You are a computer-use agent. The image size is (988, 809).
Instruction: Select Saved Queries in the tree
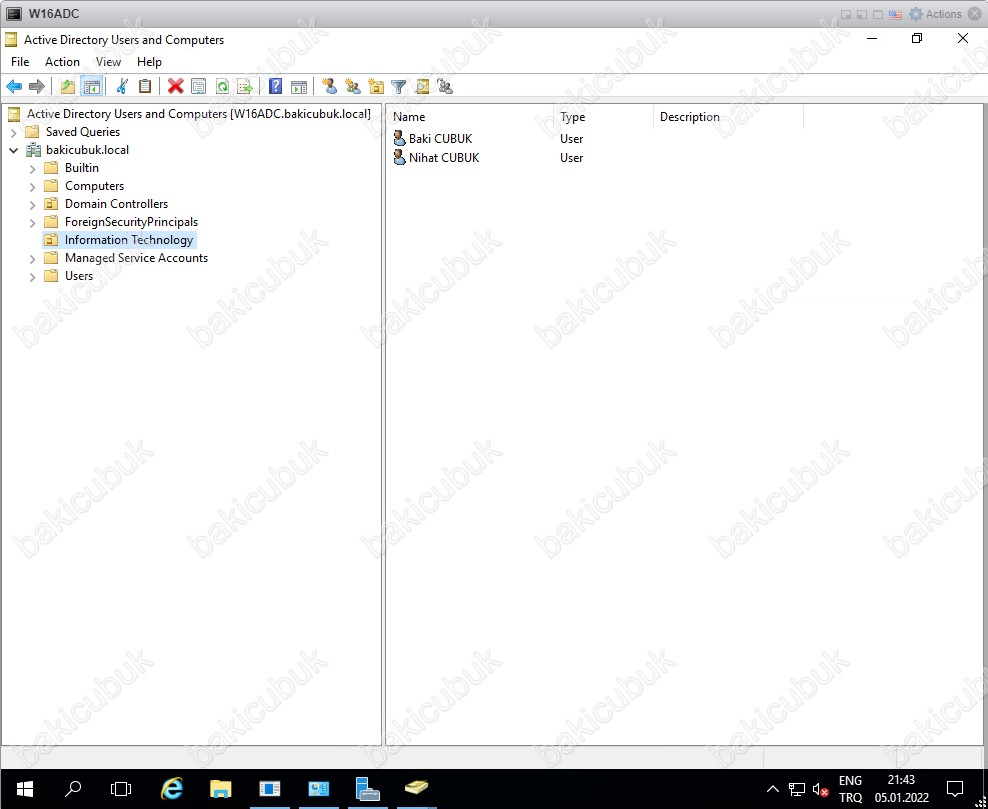[x=83, y=132]
